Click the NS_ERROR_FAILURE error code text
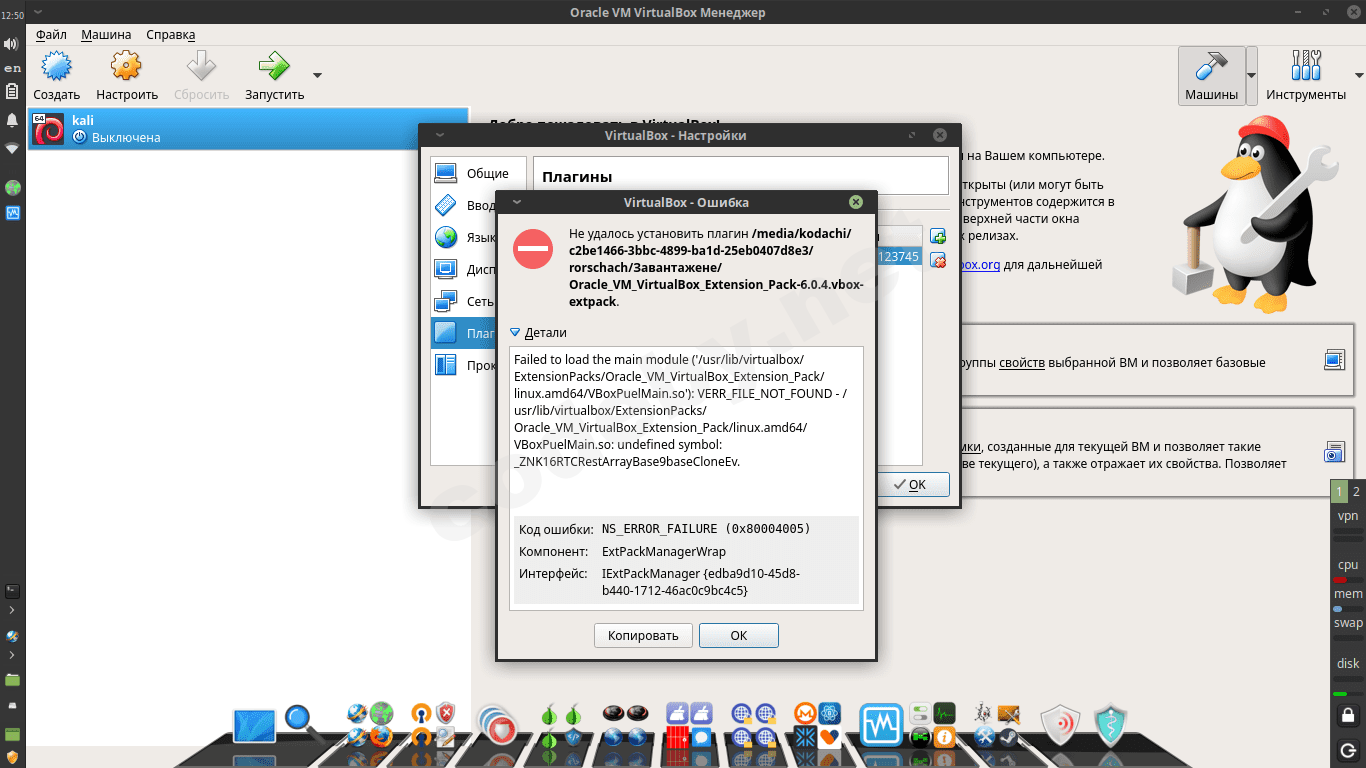The height and width of the screenshot is (768, 1366). [706, 528]
